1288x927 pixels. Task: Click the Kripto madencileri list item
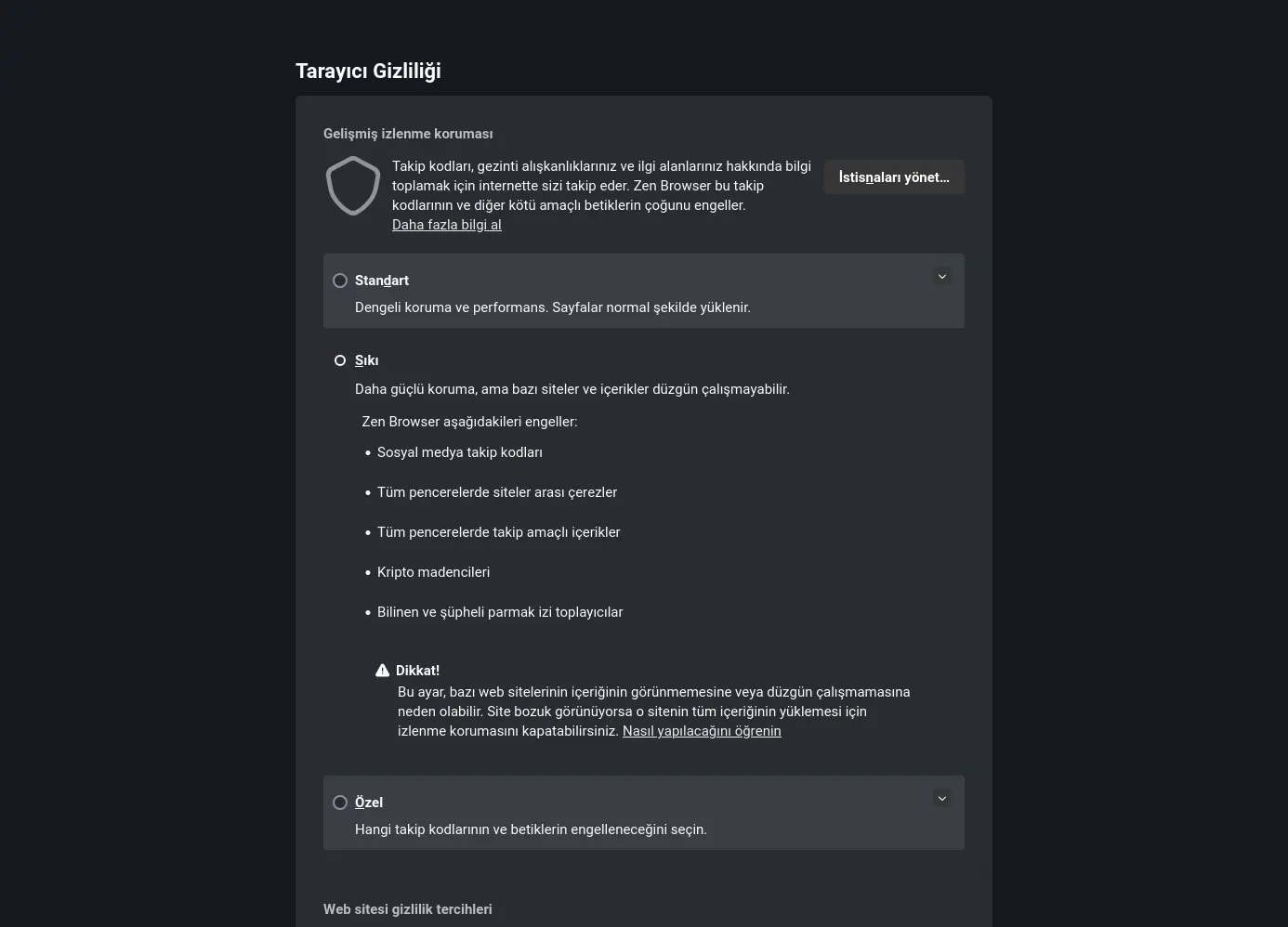pos(433,572)
